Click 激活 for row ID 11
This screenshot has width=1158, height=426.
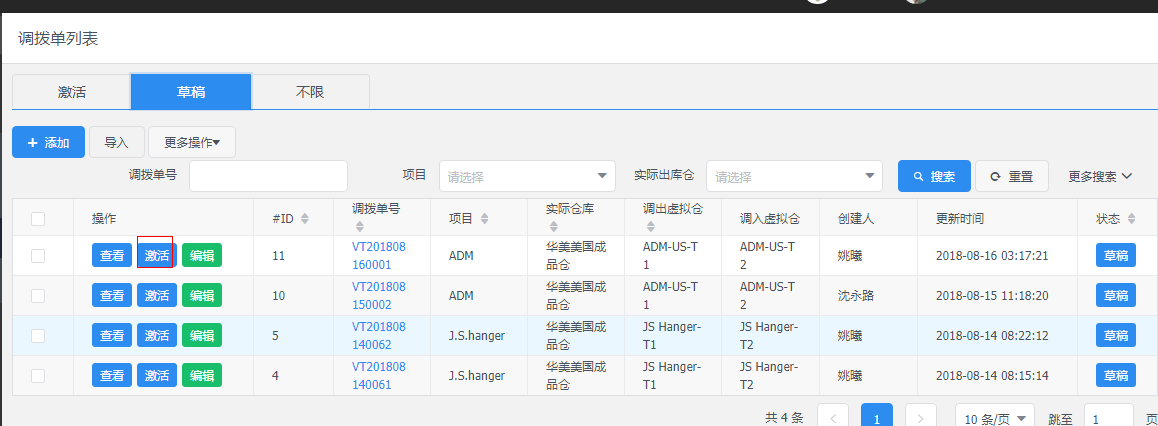(x=157, y=255)
